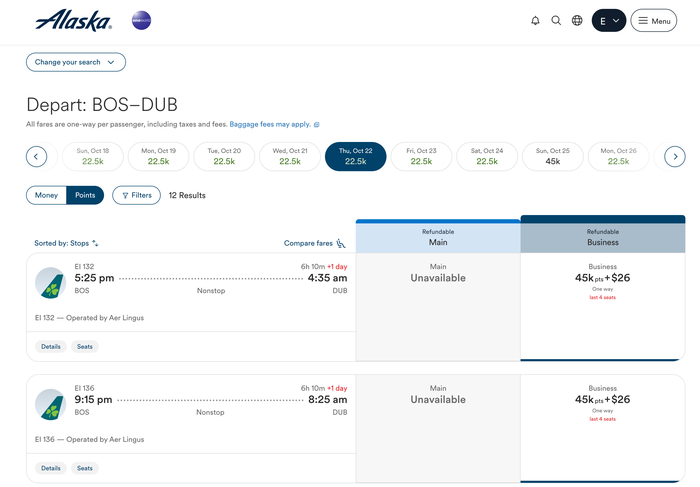The width and height of the screenshot is (700, 487).
Task: Open the account E dropdown
Action: click(609, 21)
